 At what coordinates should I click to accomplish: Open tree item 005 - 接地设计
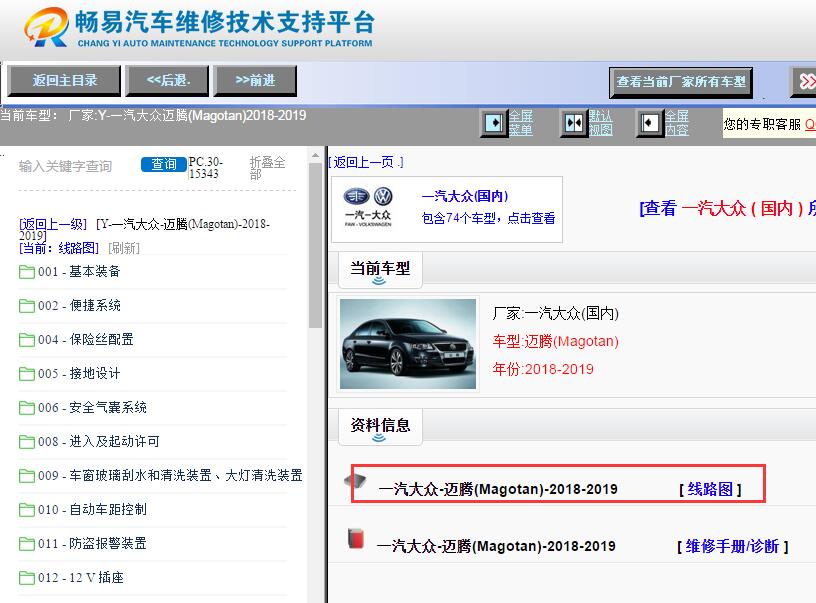click(x=79, y=374)
